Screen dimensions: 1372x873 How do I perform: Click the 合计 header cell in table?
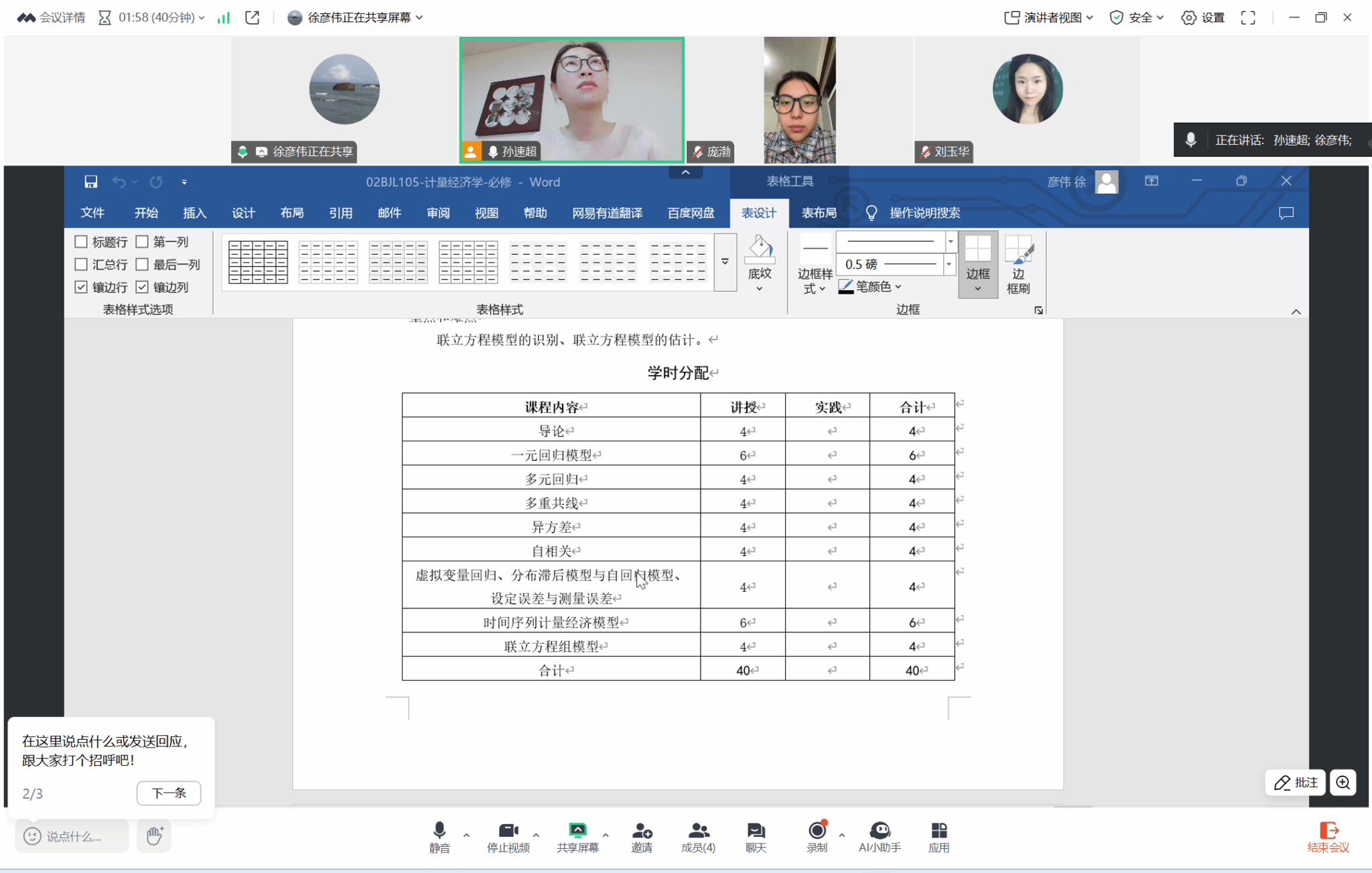[x=912, y=407]
